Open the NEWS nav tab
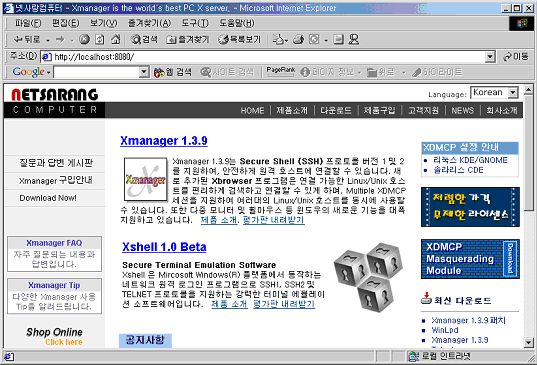 click(463, 111)
